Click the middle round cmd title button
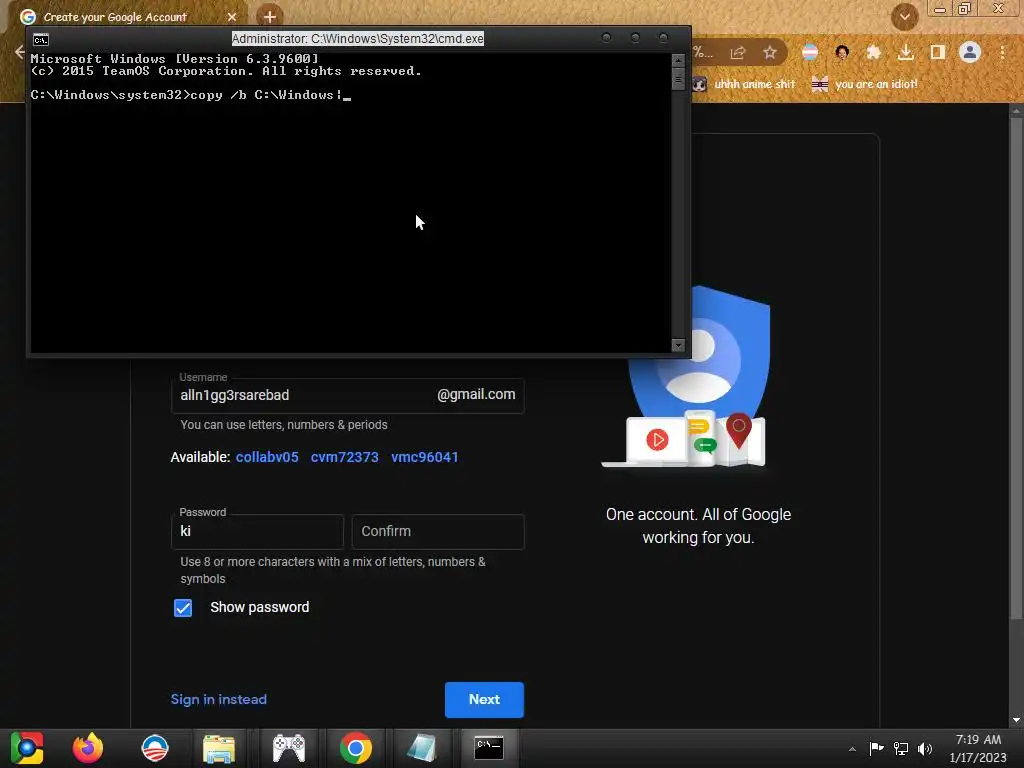The height and width of the screenshot is (768, 1024). coord(635,38)
